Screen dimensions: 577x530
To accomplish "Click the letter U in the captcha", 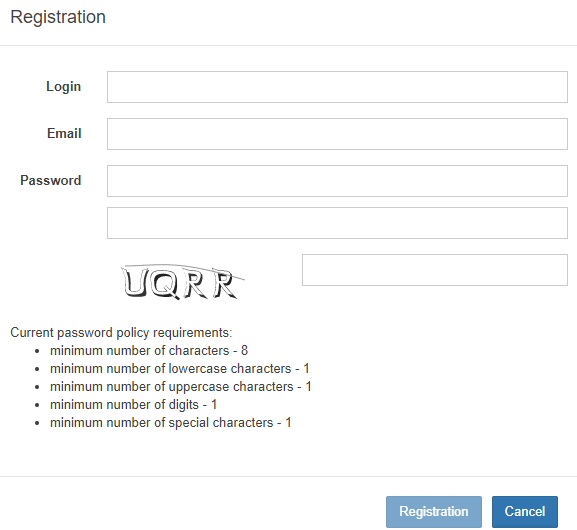I will [135, 282].
